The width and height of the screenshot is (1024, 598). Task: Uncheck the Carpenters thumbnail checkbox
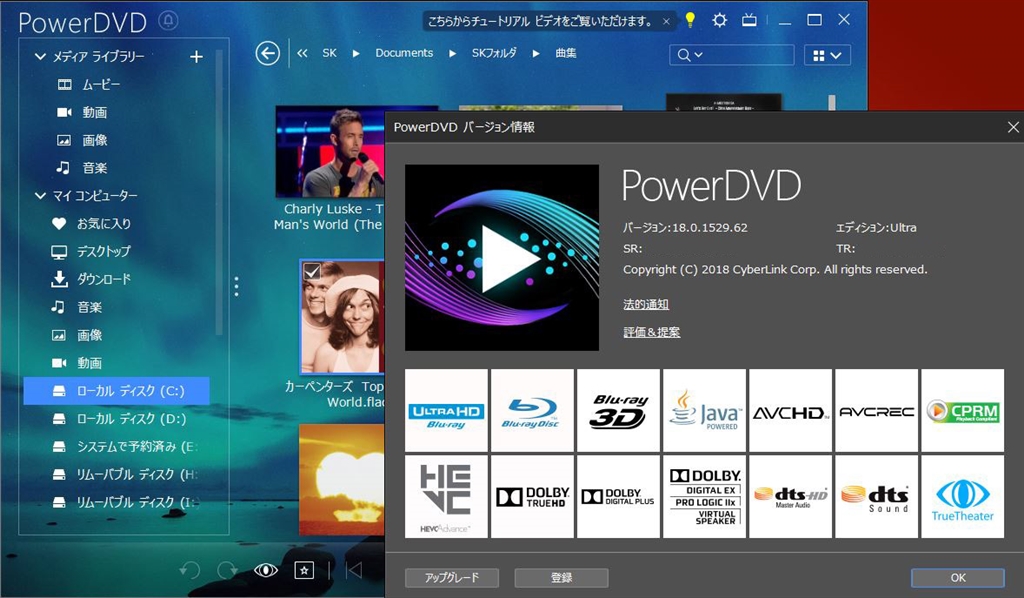click(312, 271)
